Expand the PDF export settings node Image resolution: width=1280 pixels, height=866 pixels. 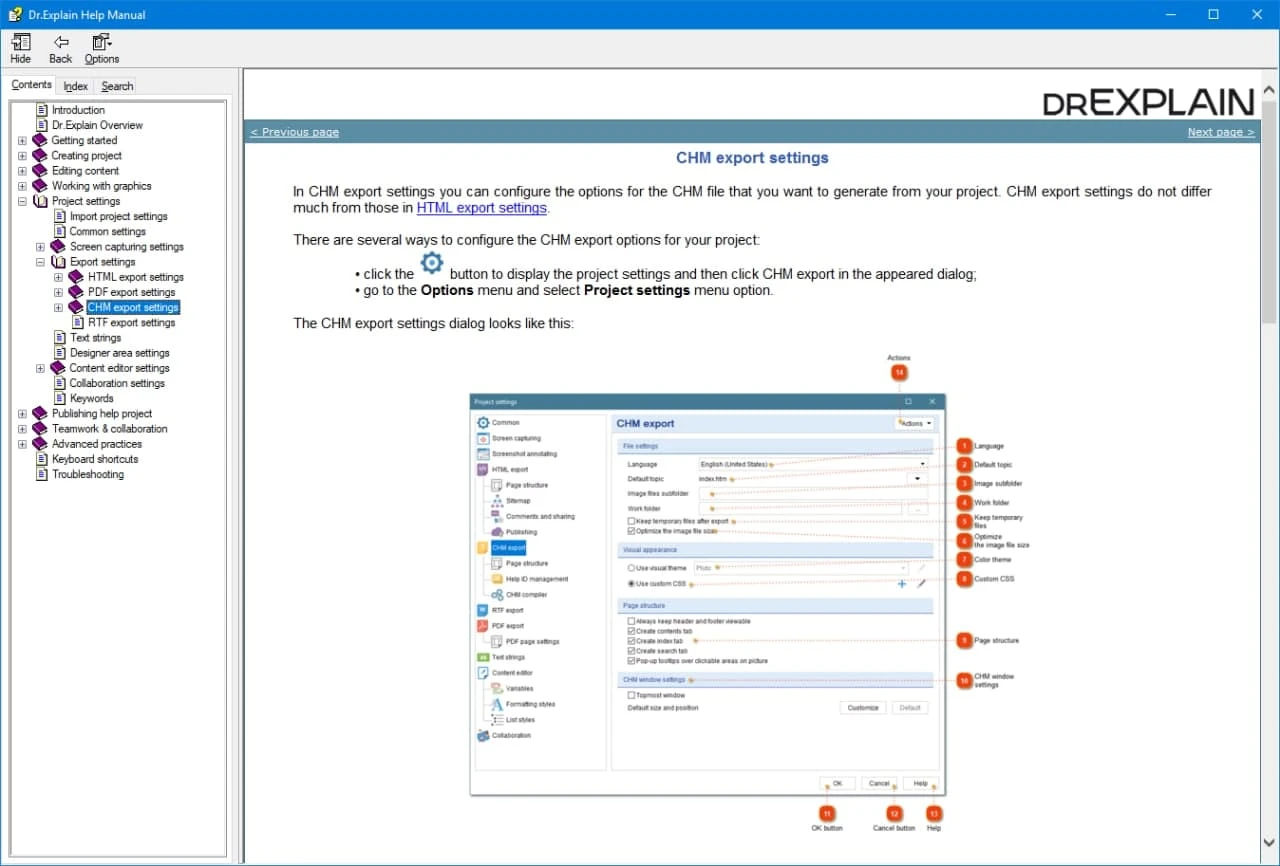click(58, 292)
